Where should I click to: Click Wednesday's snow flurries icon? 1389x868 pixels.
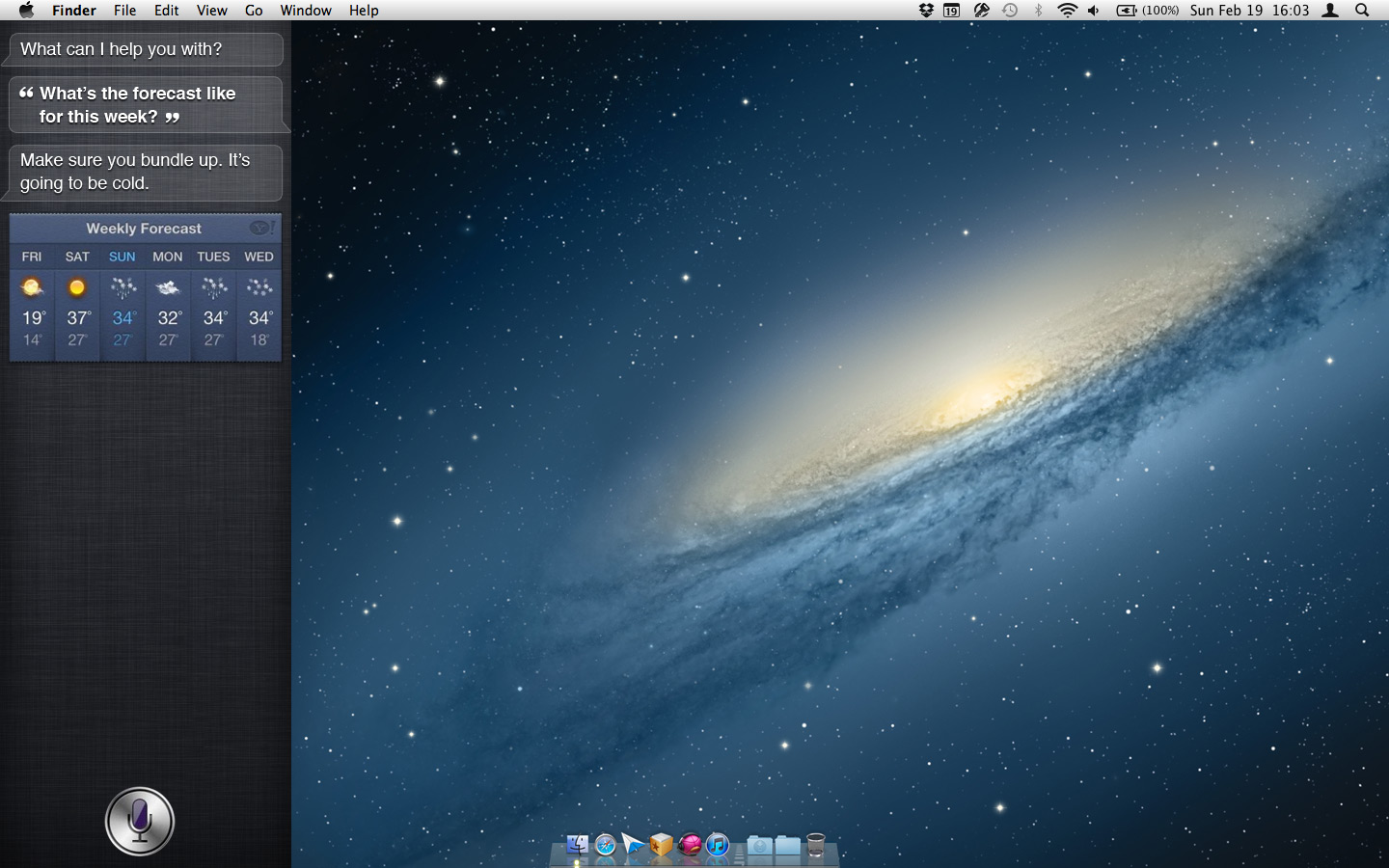click(x=259, y=286)
